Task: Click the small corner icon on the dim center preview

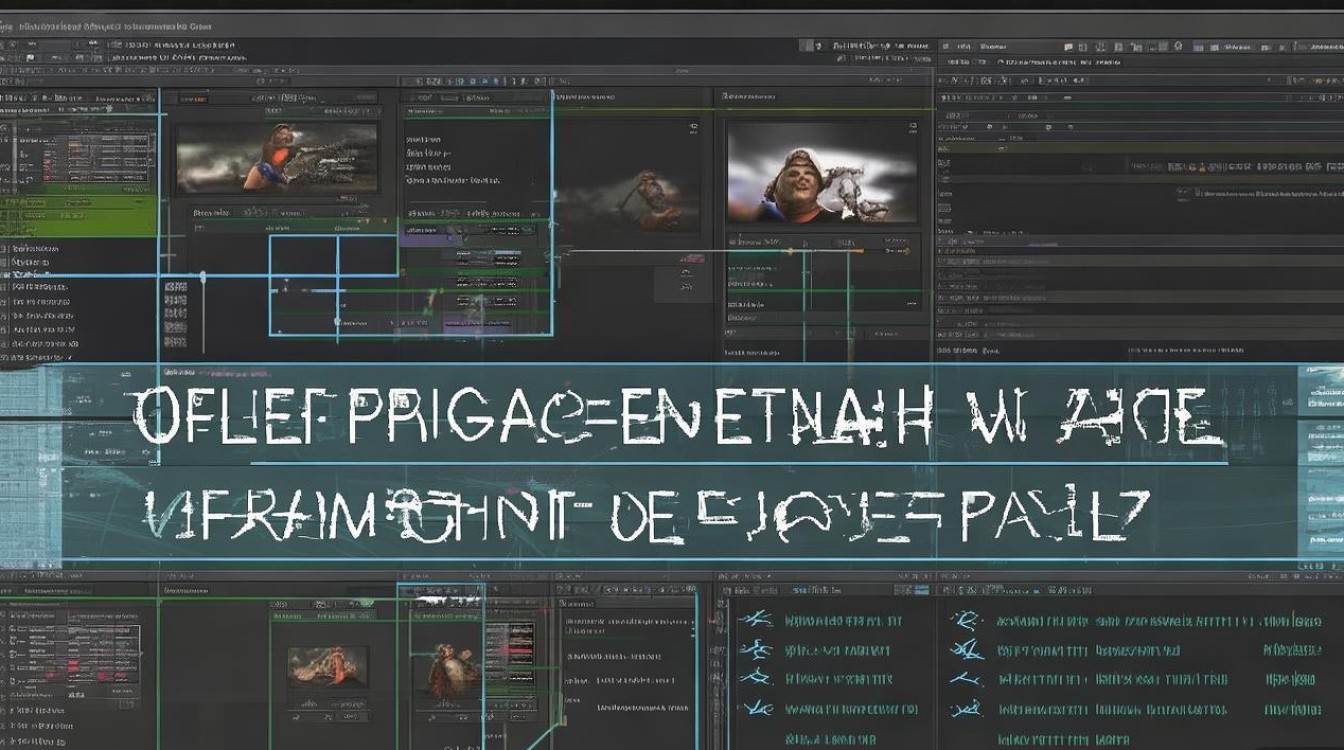Action: [x=692, y=128]
